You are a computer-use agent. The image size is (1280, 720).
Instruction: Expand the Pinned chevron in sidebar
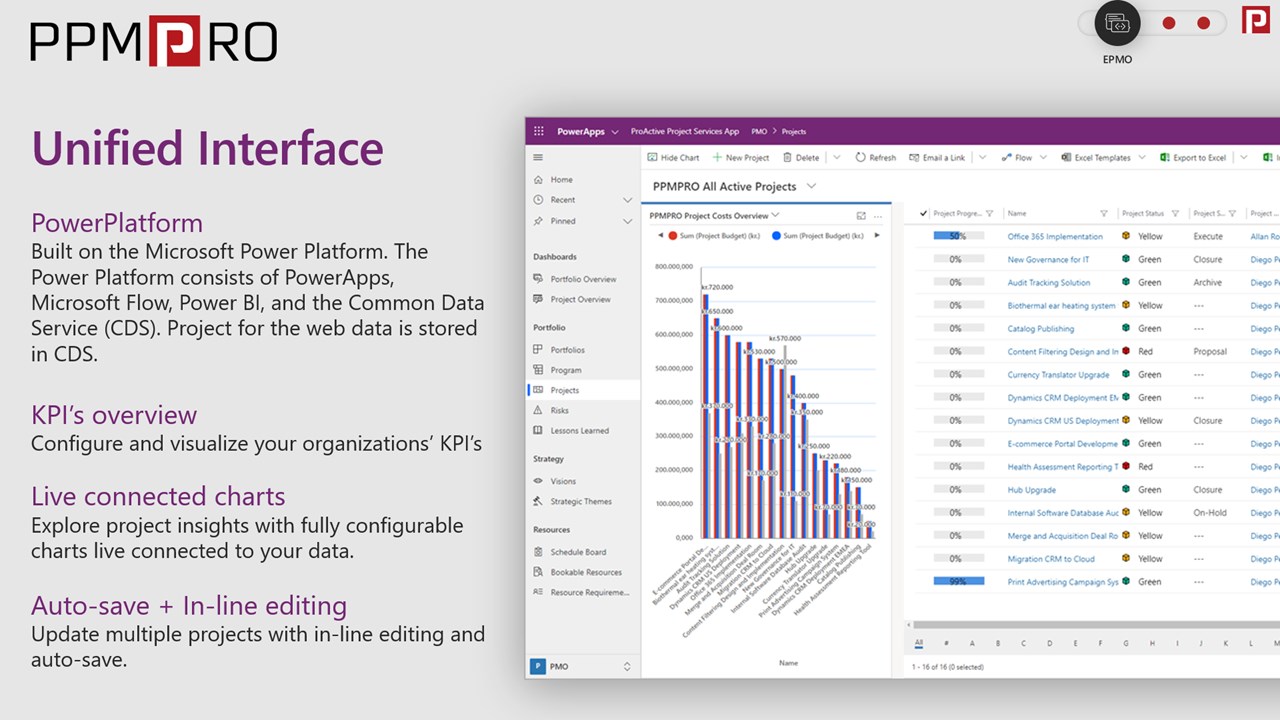coord(627,221)
